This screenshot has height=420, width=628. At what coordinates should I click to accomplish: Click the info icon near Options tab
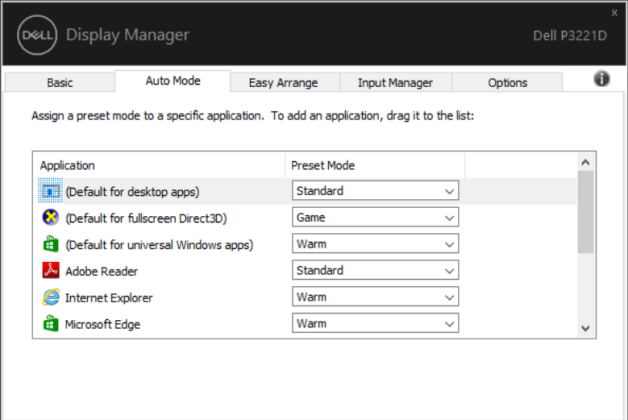[x=602, y=79]
